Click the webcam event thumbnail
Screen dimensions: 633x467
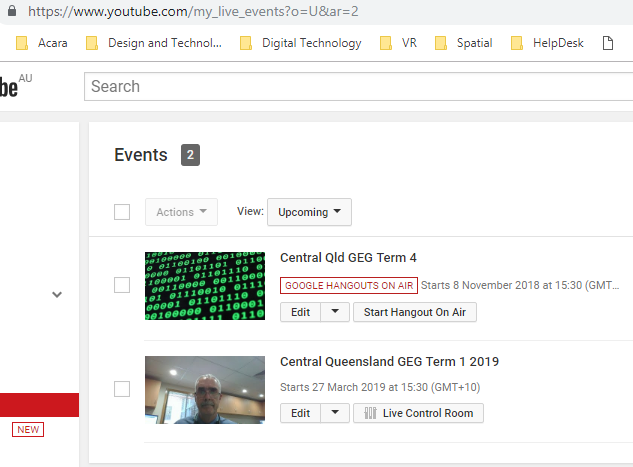(x=205, y=390)
